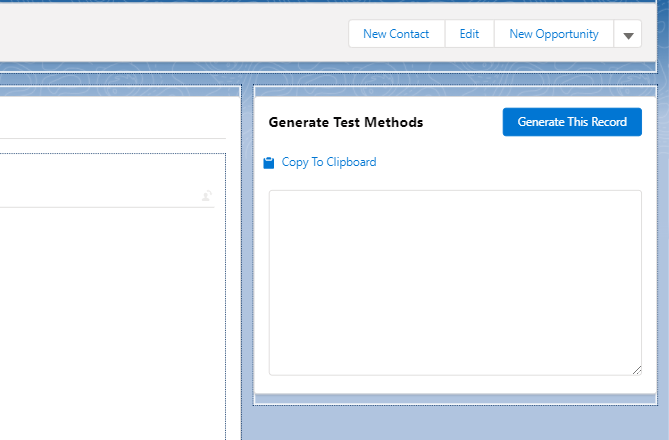
Task: Click the top blue banner strip
Action: [x=300, y=5]
